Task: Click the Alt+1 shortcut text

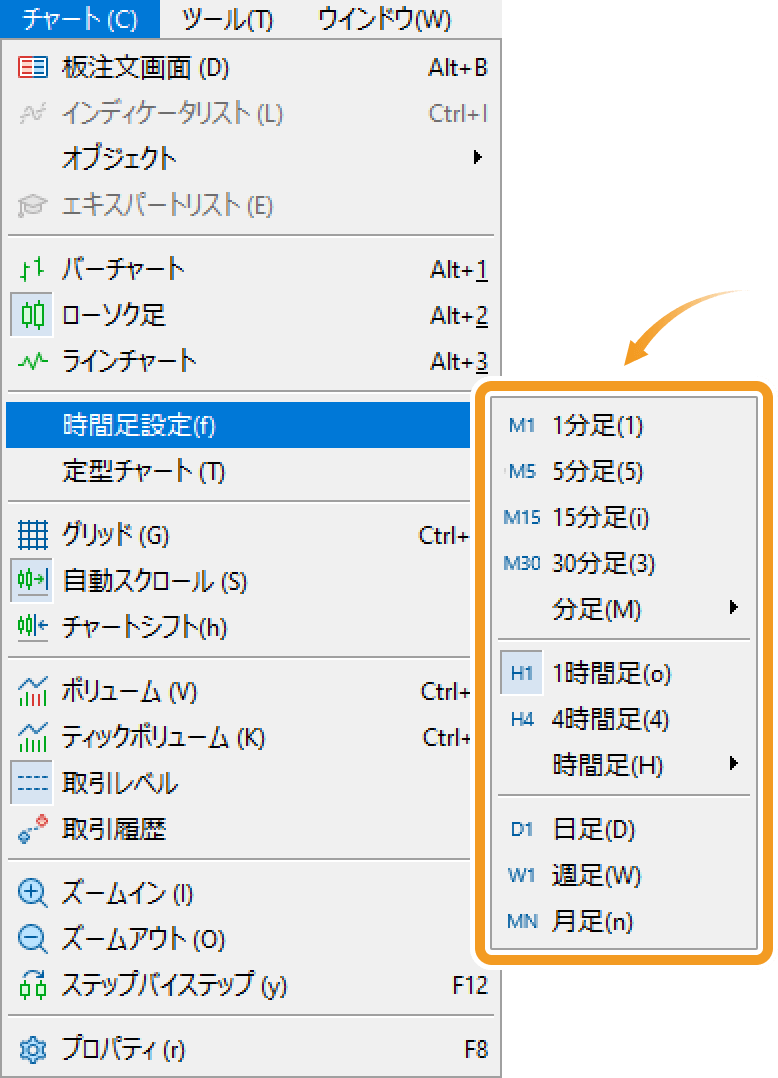Action: [458, 270]
